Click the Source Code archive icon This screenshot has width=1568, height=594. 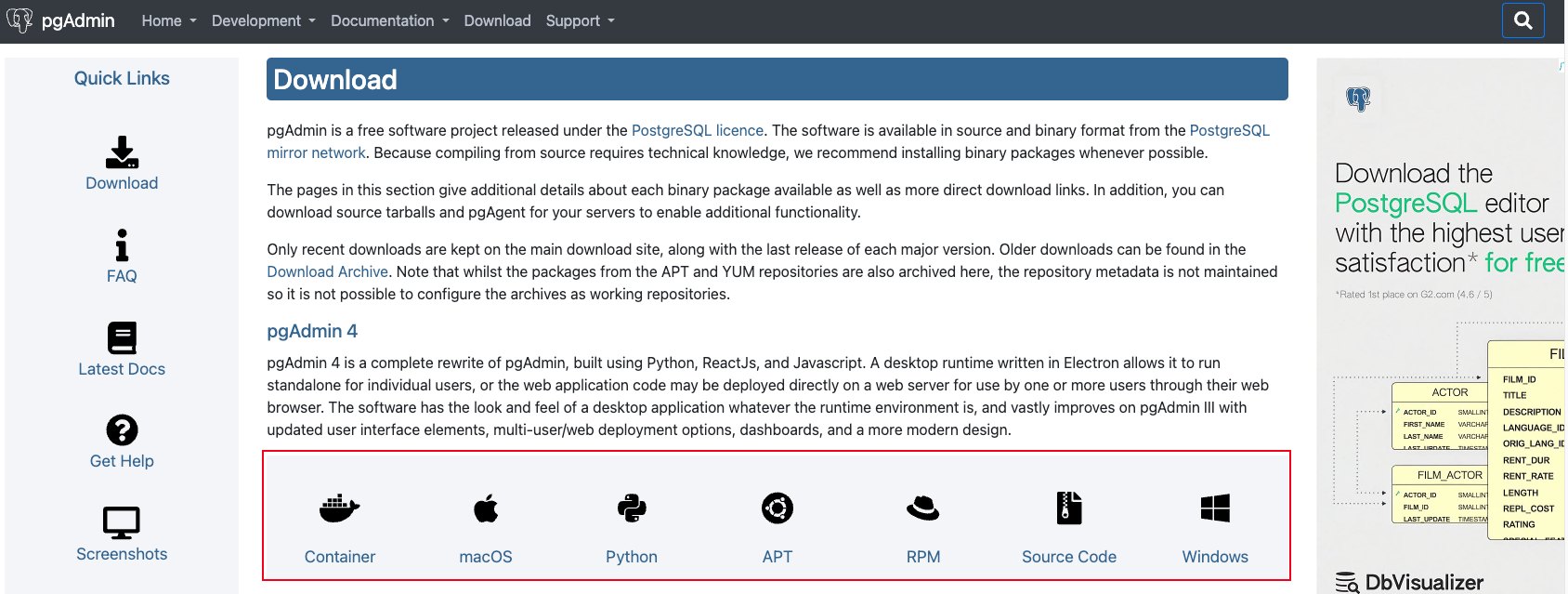[x=1069, y=508]
